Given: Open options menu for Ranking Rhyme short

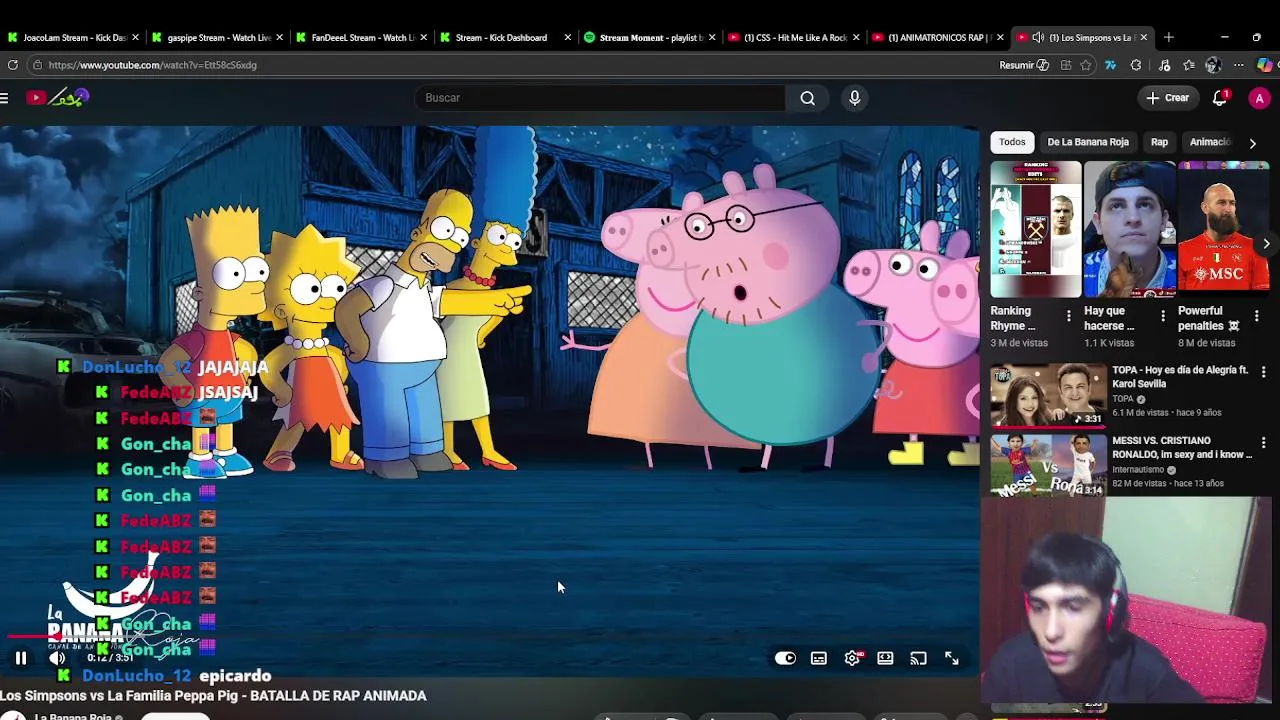Looking at the screenshot, I should [x=1068, y=316].
